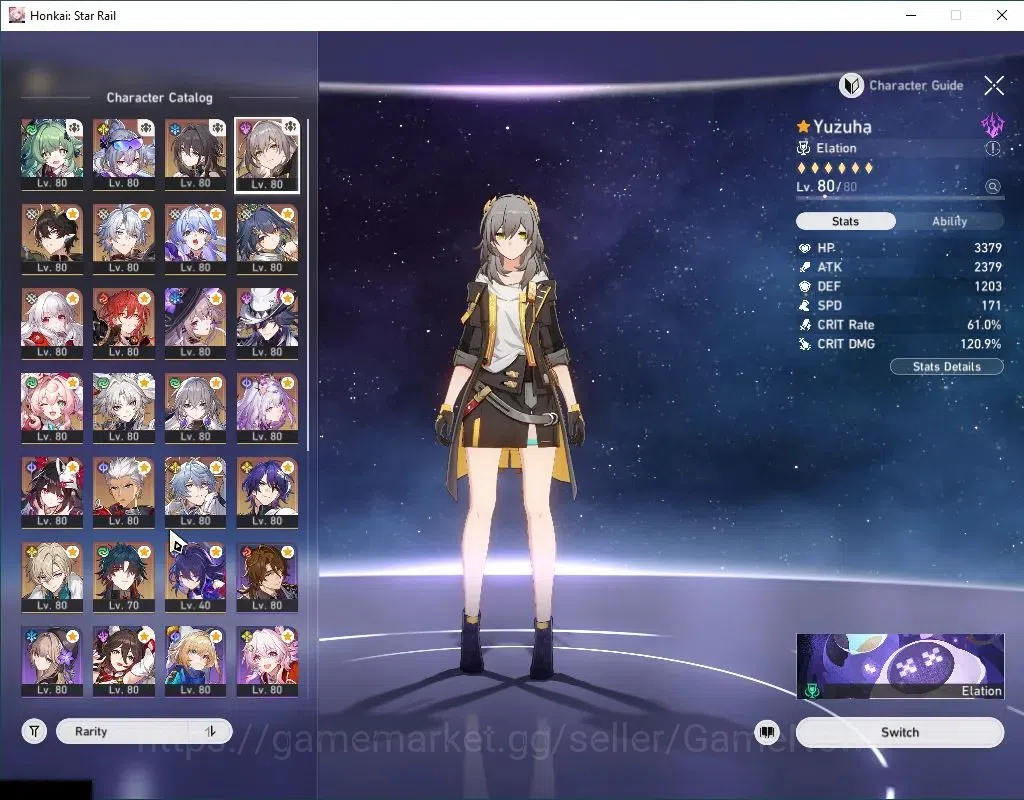The width and height of the screenshot is (1024, 800).
Task: Select the witch-hat character portrait
Action: click(x=195, y=323)
